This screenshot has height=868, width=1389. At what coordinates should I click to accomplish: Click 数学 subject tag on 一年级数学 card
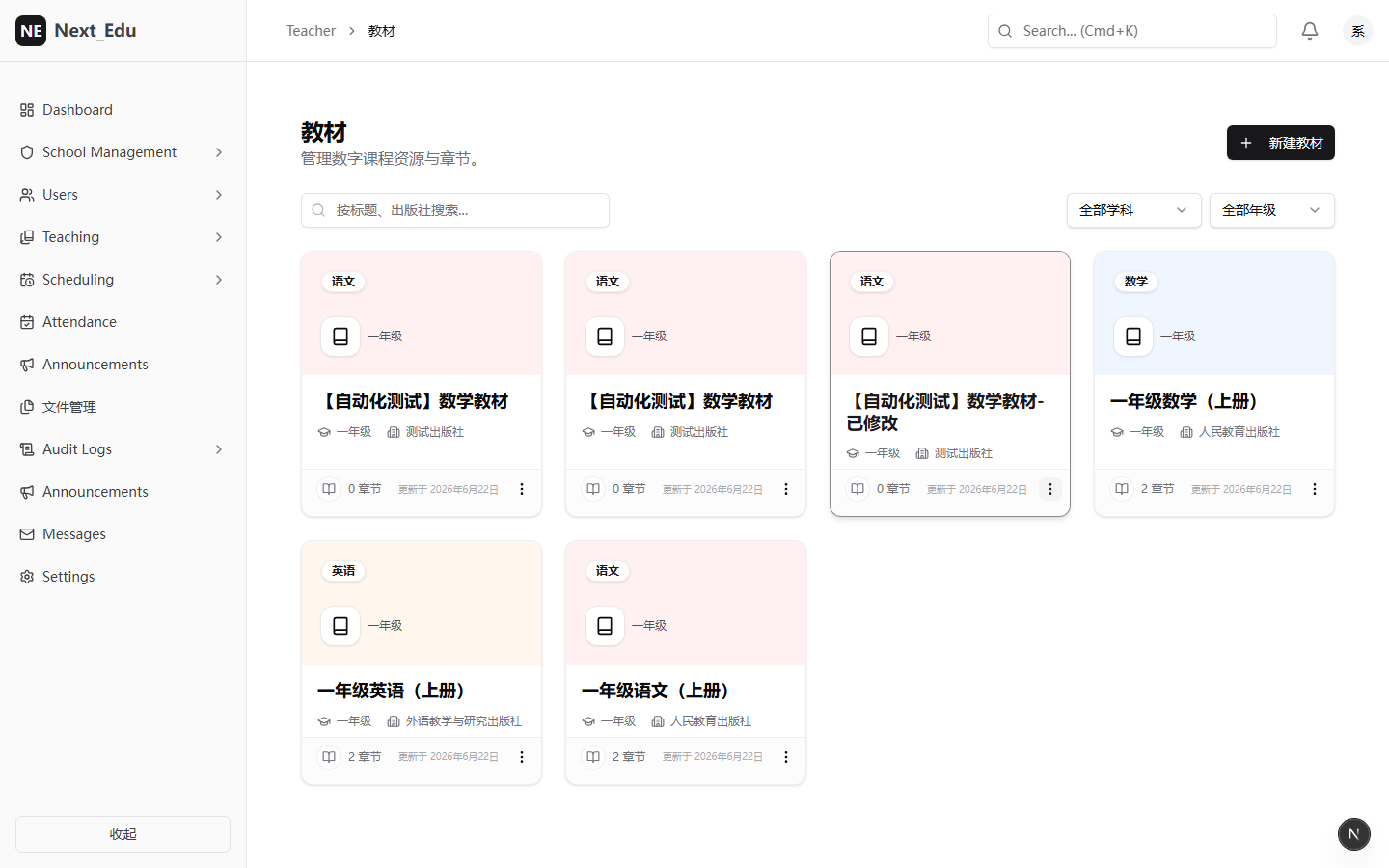click(1135, 282)
